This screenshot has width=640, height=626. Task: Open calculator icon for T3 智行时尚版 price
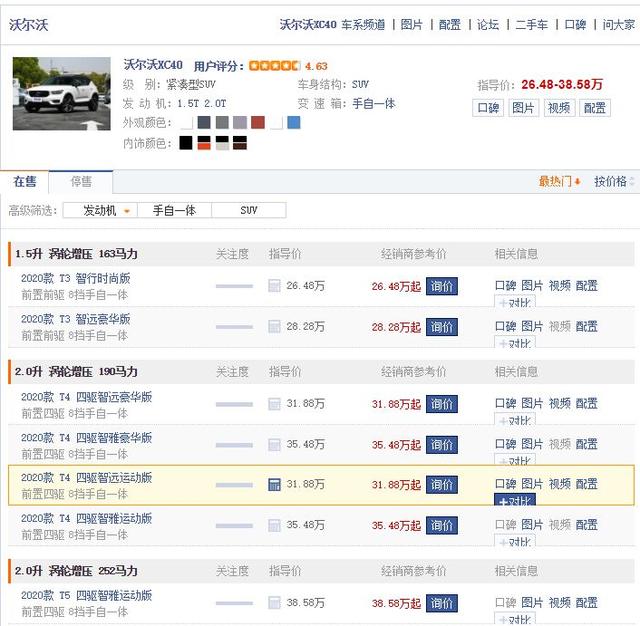[274, 286]
